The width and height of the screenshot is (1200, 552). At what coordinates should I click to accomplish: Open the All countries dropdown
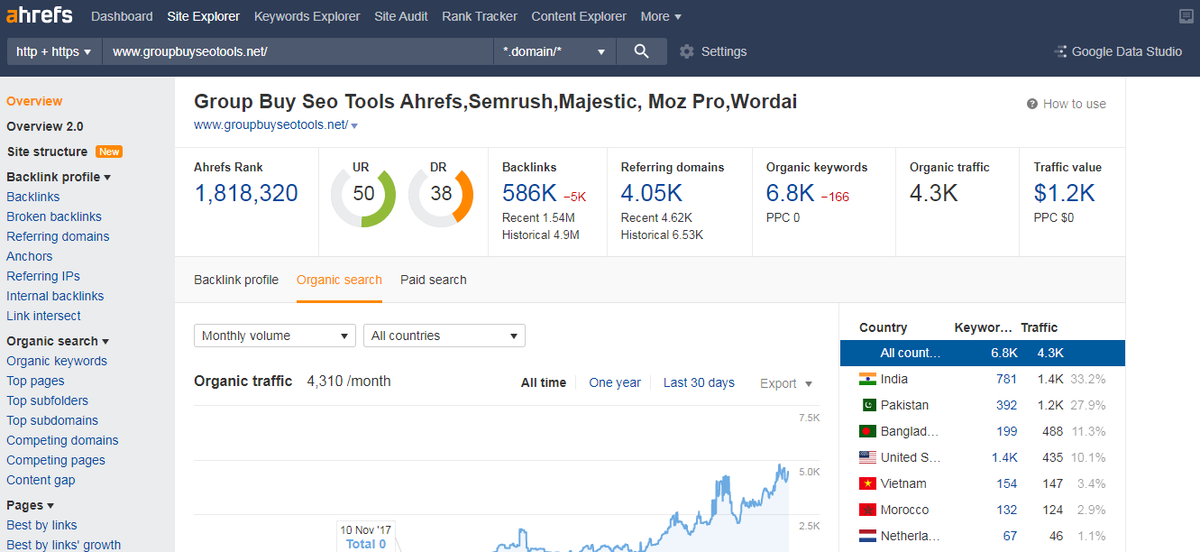(444, 336)
